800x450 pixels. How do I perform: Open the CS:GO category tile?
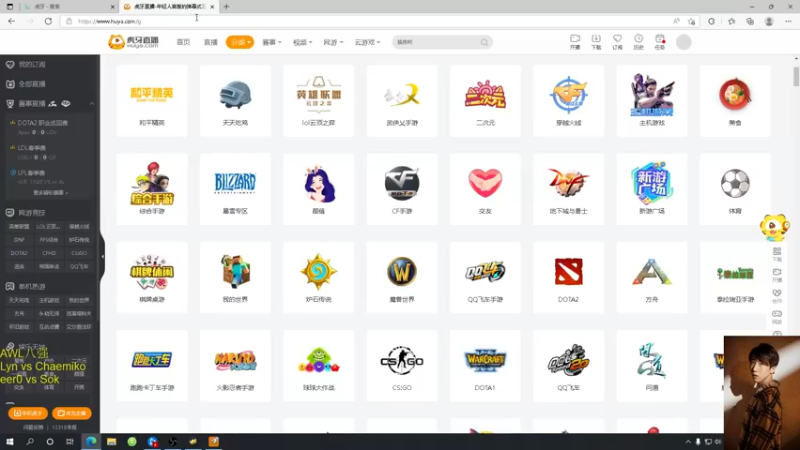(x=402, y=366)
